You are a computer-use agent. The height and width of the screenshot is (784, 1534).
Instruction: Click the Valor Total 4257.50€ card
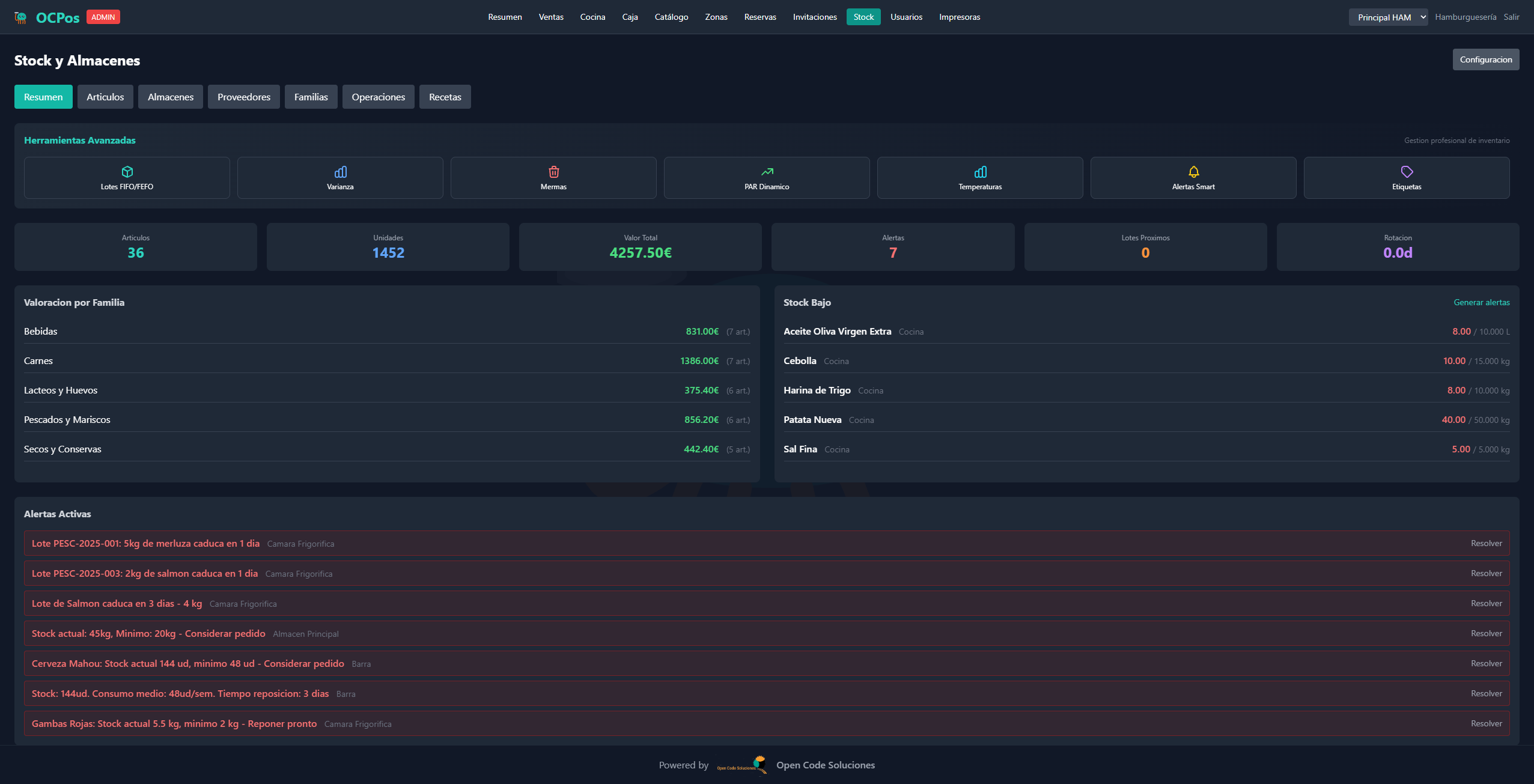point(641,247)
